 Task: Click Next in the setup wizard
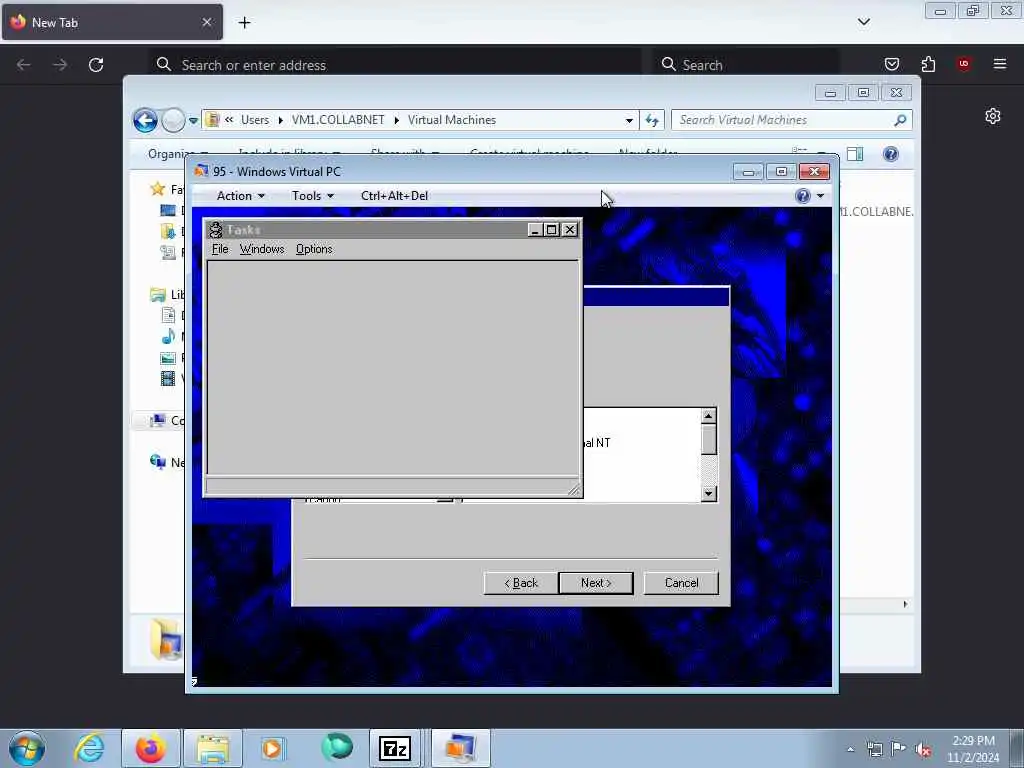pyautogui.click(x=596, y=583)
